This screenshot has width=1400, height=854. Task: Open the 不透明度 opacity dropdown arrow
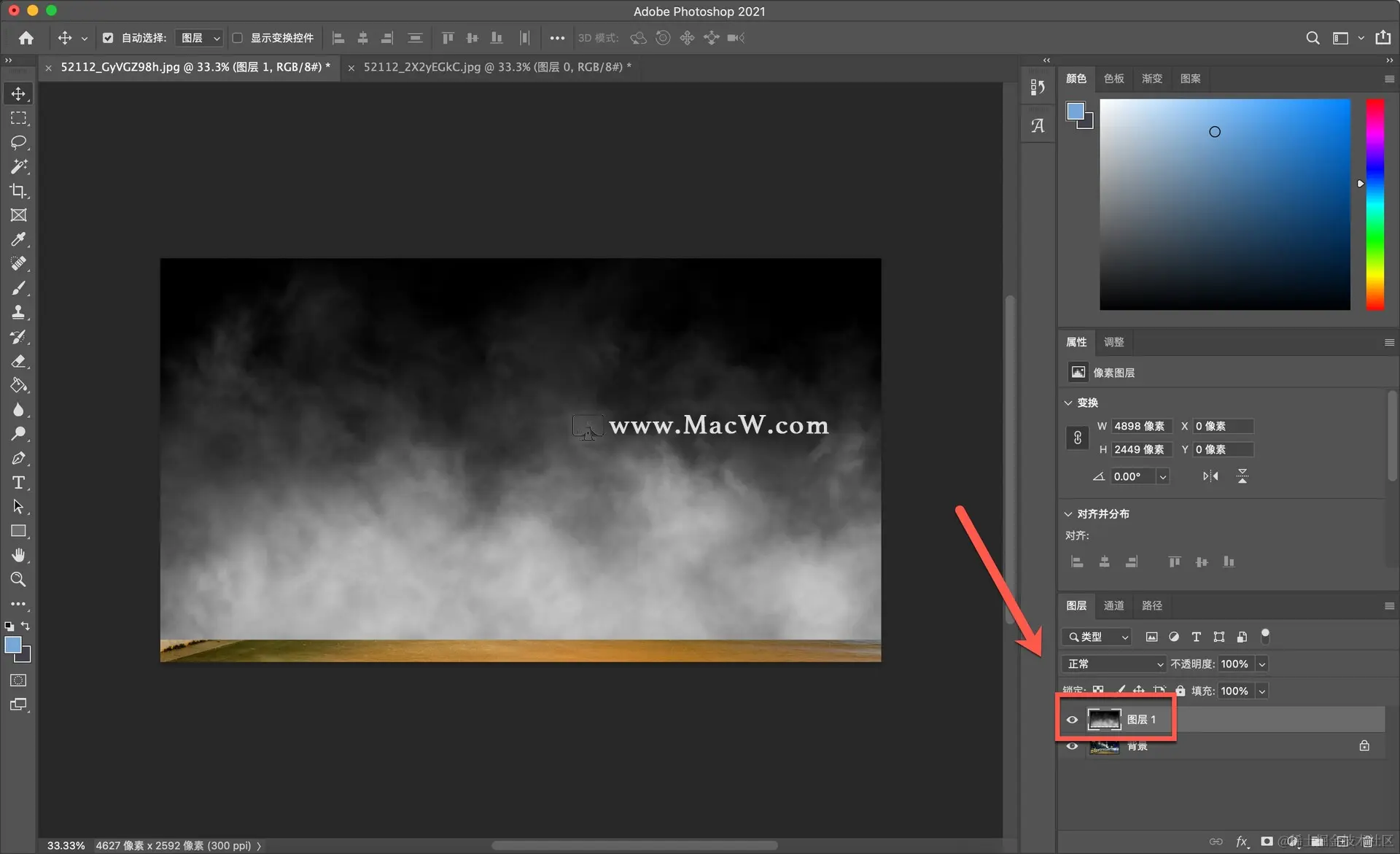point(1262,664)
